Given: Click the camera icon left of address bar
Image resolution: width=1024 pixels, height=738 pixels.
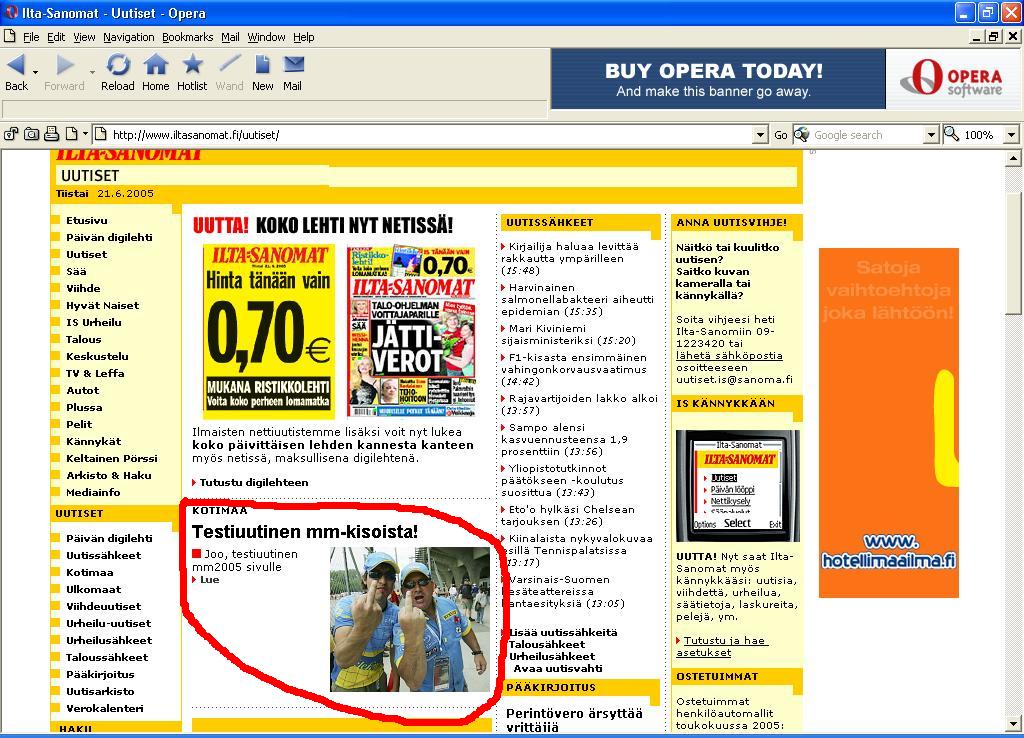Looking at the screenshot, I should pos(31,134).
